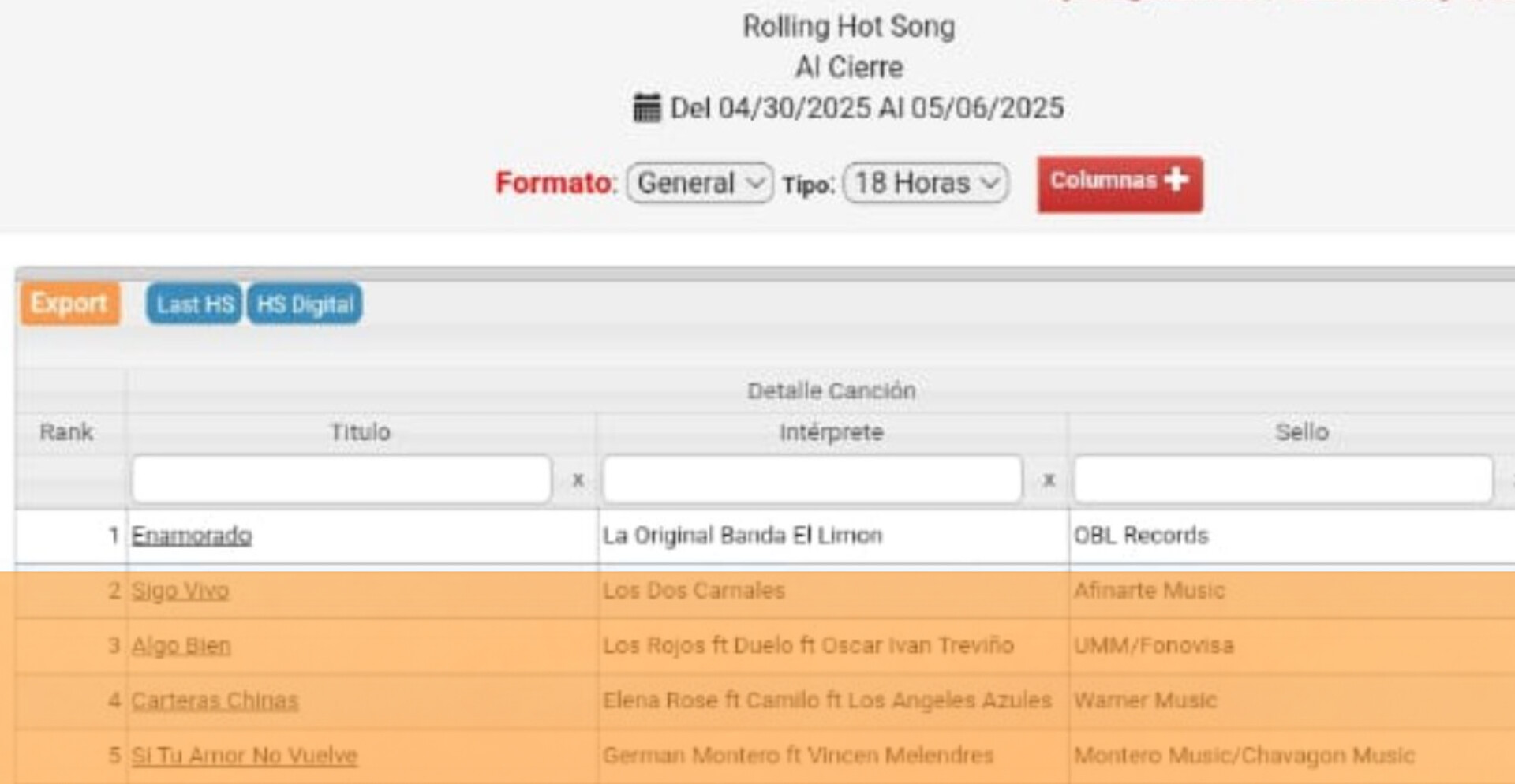Click the calendar icon beside date range
The height and width of the screenshot is (784, 1515).
646,108
